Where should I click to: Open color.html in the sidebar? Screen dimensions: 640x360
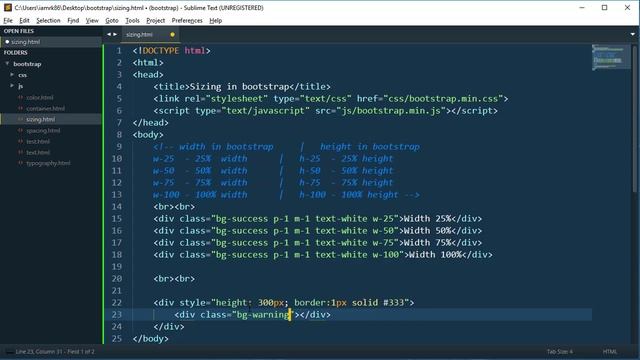click(40, 98)
